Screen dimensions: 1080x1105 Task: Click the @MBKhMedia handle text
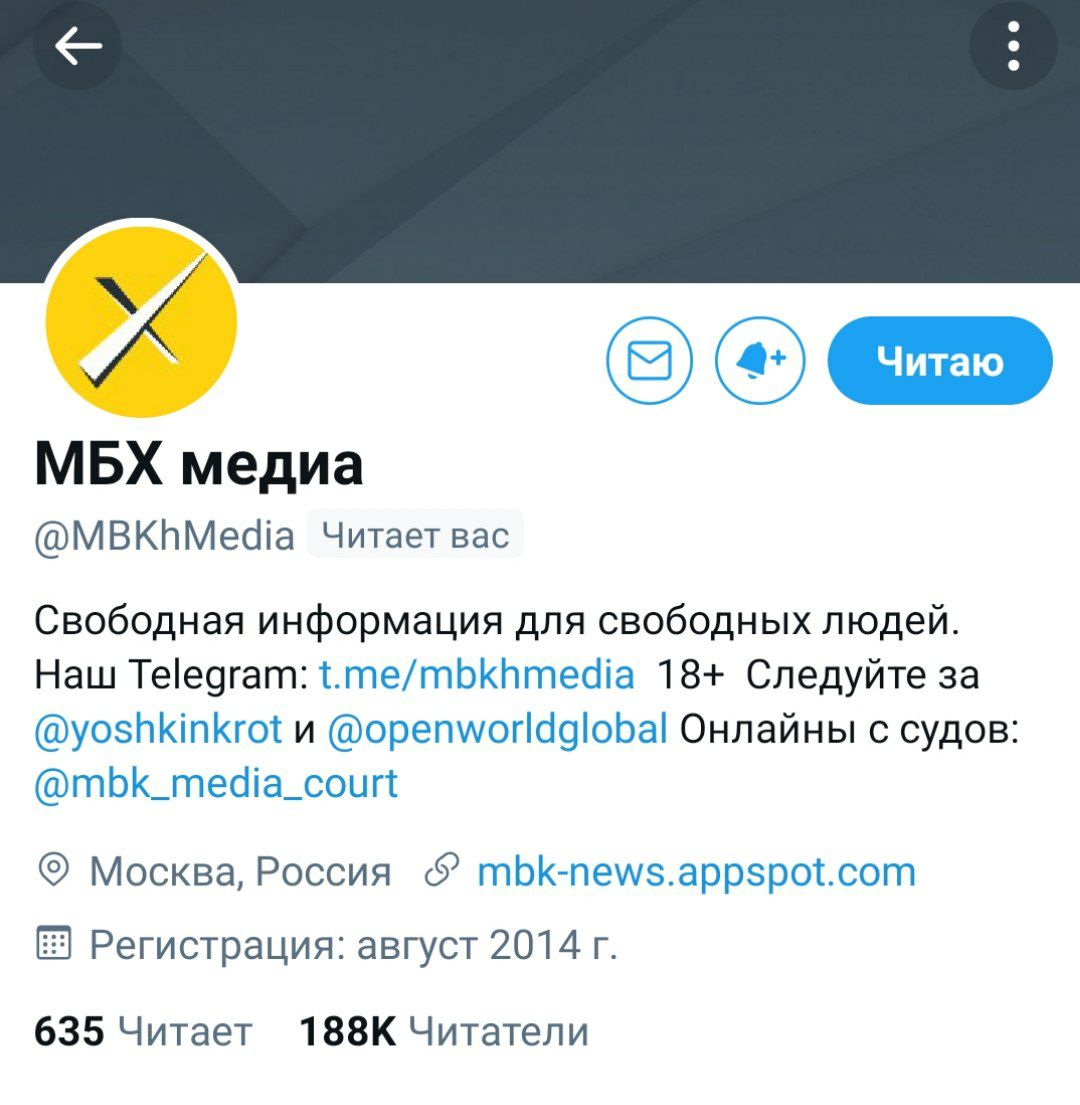[164, 536]
